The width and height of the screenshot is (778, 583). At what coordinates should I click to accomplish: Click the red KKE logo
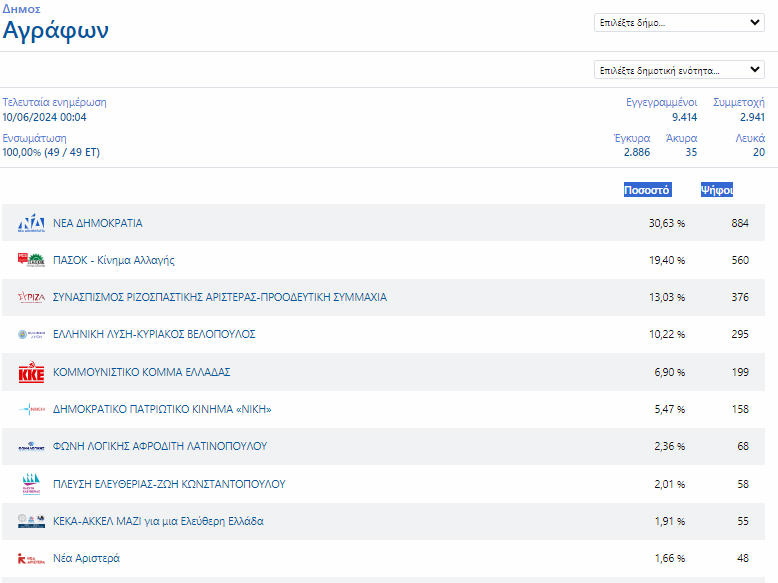(31, 372)
